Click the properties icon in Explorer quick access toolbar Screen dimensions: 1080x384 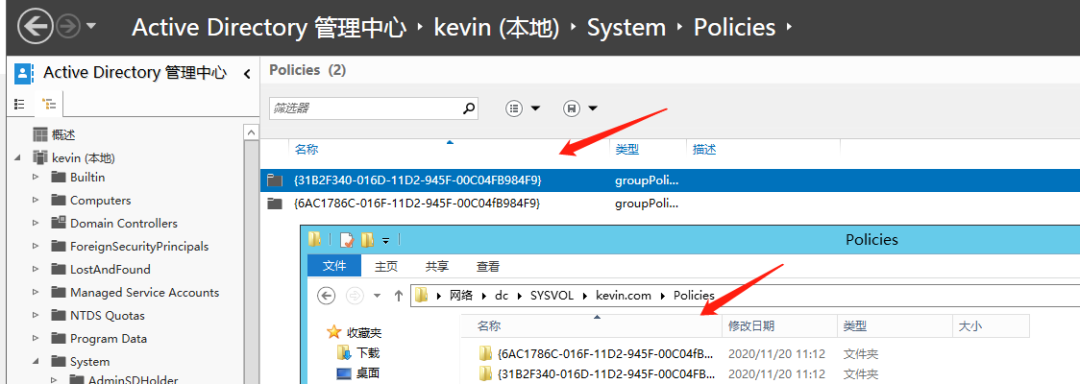point(347,239)
